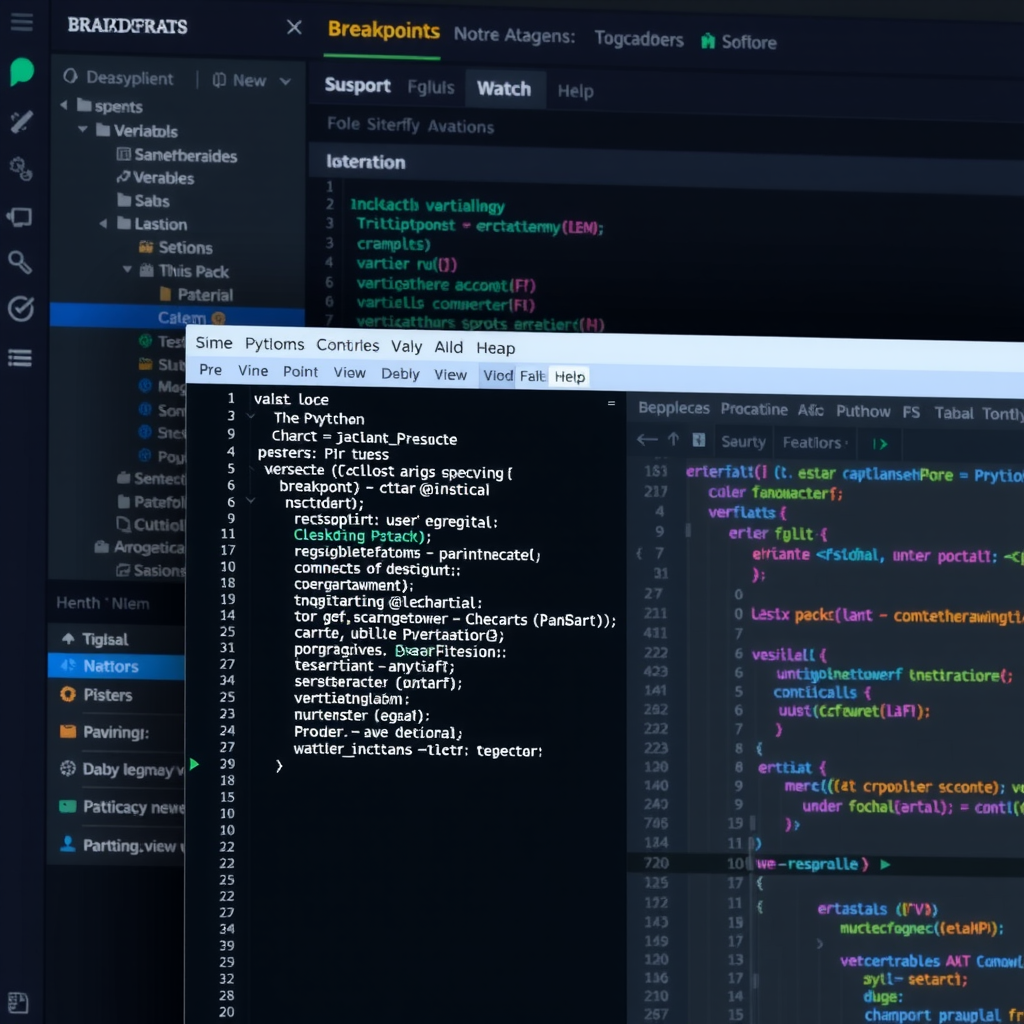Open the chat panel icon in activity bar

pyautogui.click(x=21, y=71)
